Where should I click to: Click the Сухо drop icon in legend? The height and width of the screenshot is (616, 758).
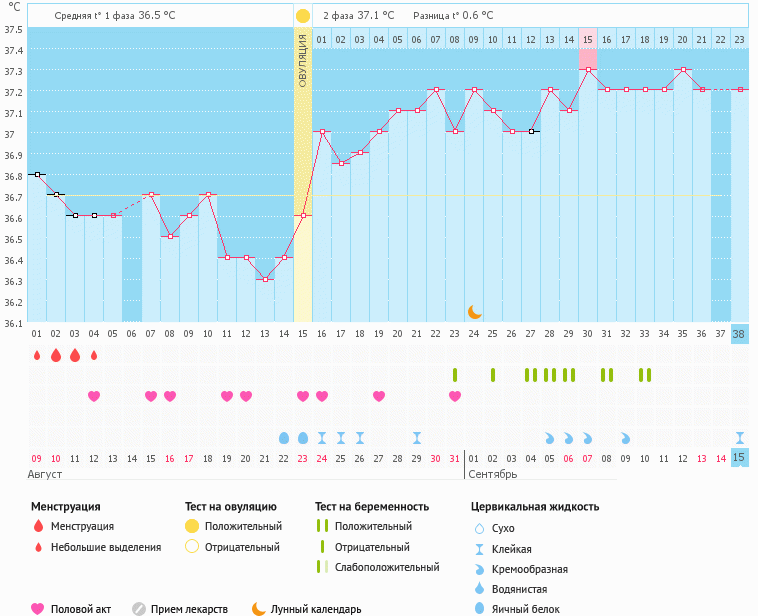coord(478,528)
